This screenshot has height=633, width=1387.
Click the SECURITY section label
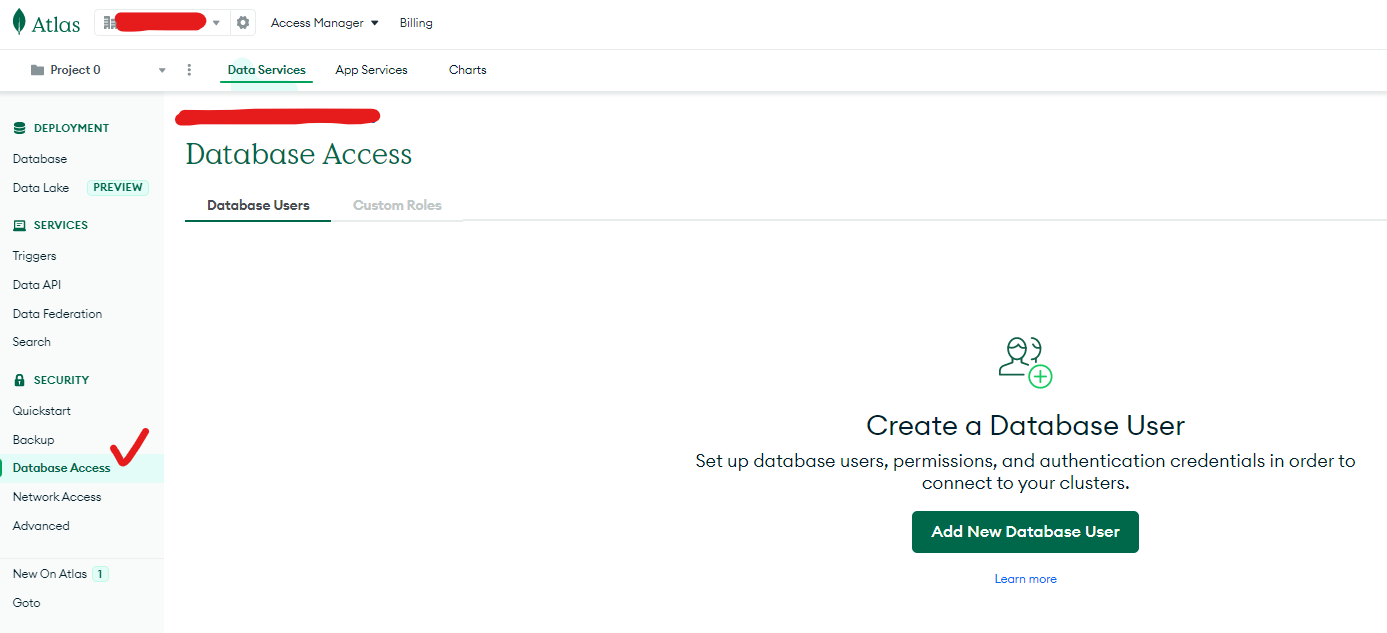pyautogui.click(x=61, y=380)
